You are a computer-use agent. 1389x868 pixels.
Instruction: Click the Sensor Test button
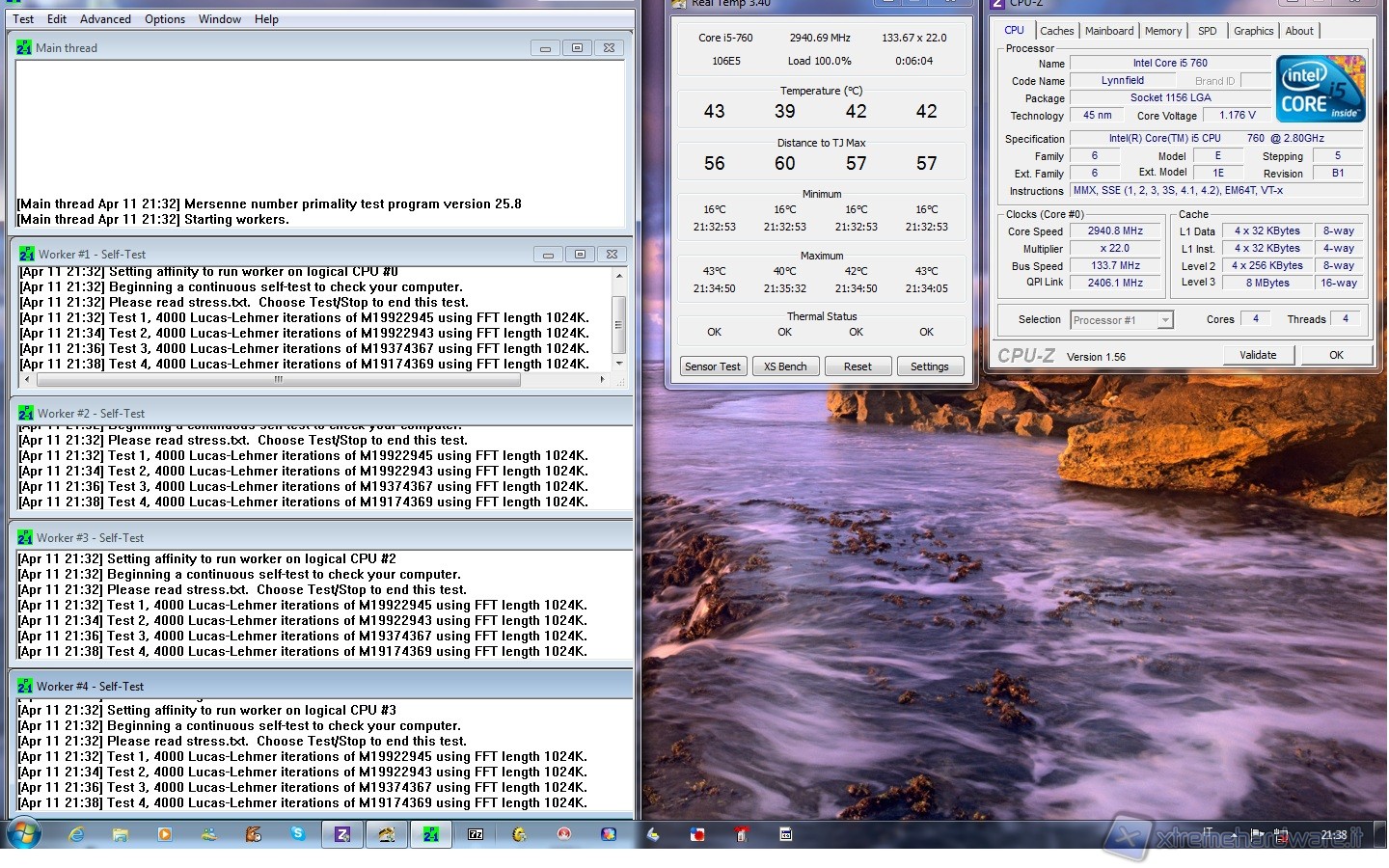tap(713, 366)
